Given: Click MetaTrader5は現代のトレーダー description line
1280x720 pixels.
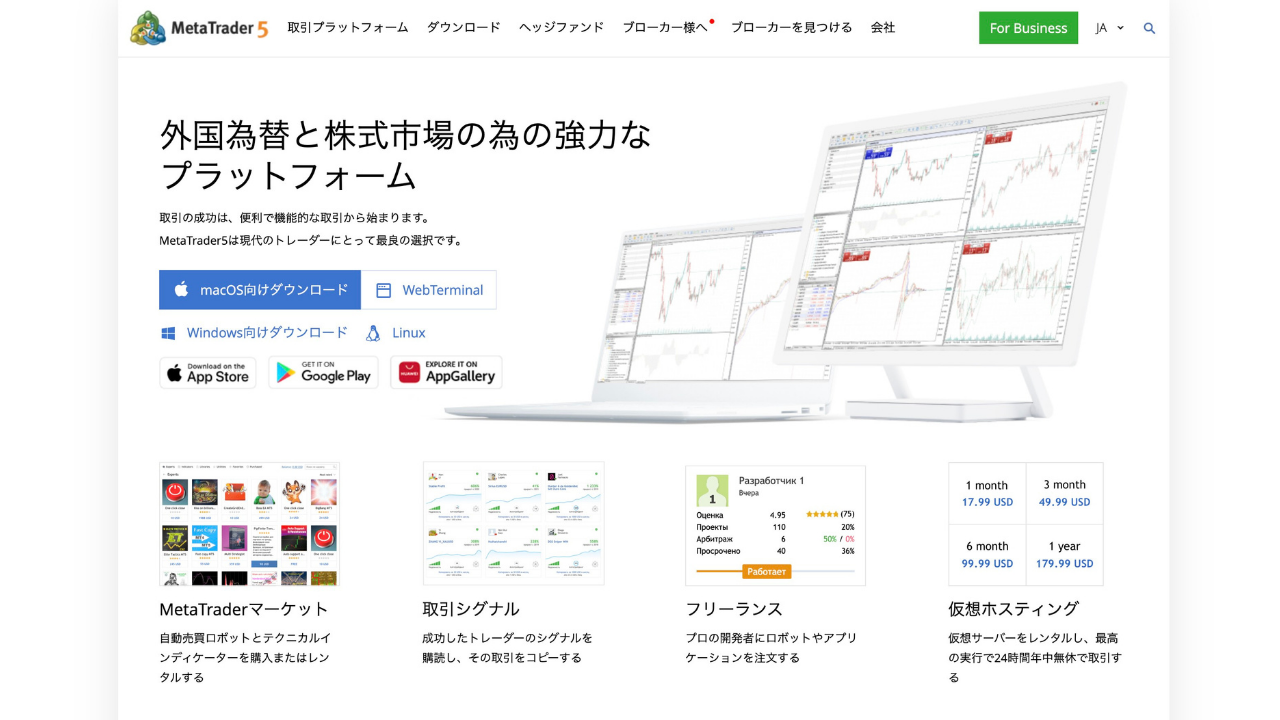Looking at the screenshot, I should click(x=311, y=240).
